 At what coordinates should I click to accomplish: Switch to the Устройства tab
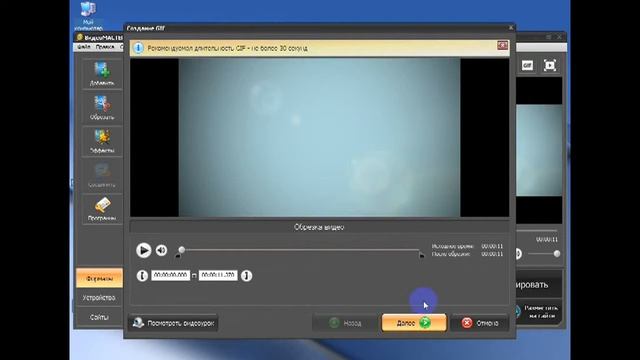(x=99, y=298)
